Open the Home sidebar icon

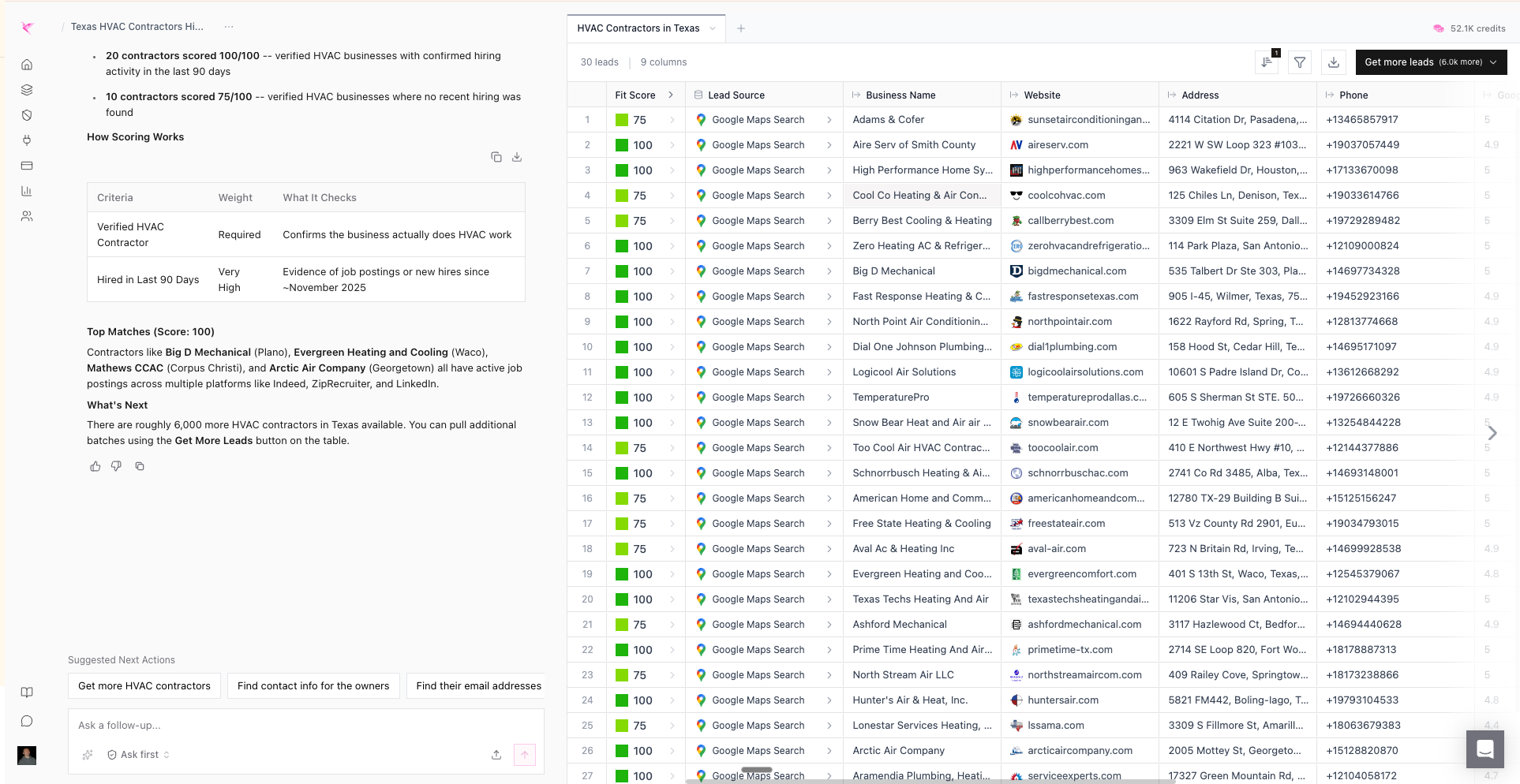(27, 64)
